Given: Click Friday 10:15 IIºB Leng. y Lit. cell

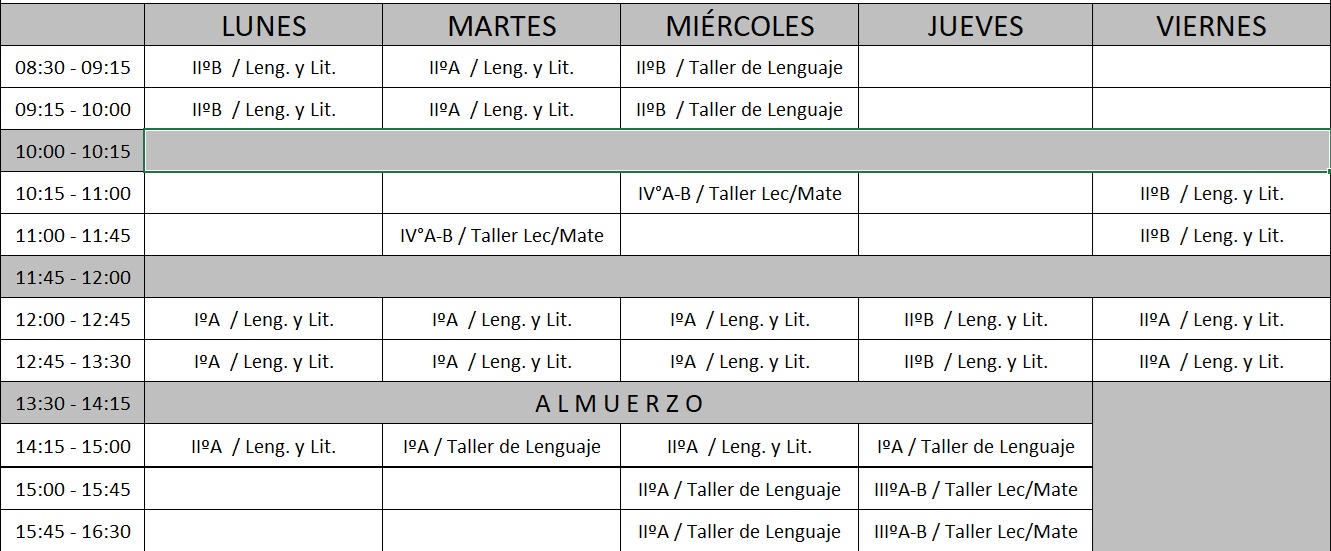Looking at the screenshot, I should (1211, 194).
